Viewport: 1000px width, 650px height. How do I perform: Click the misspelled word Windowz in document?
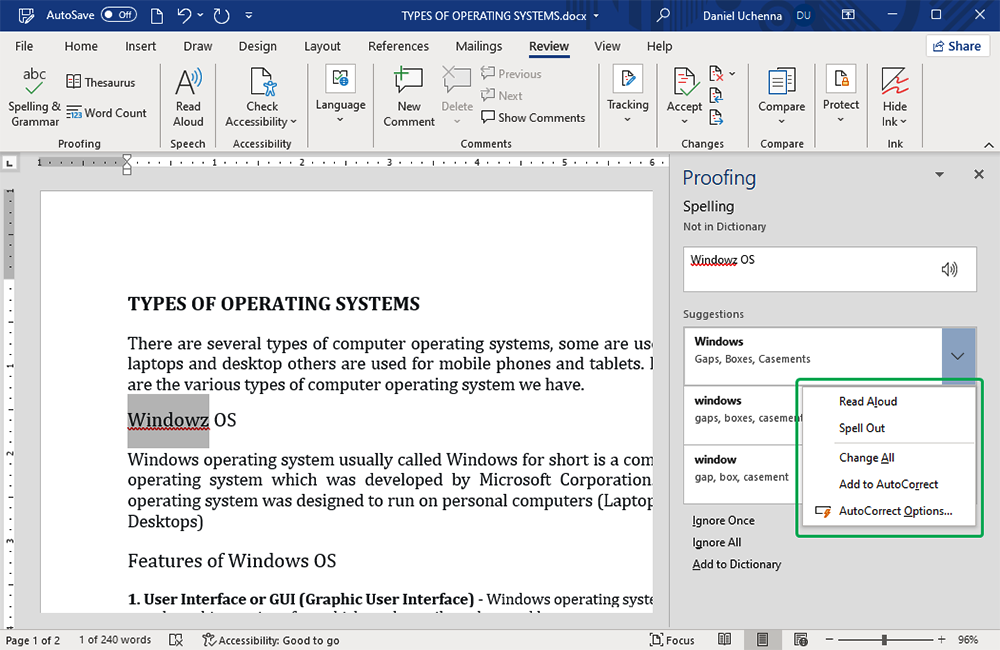(168, 420)
